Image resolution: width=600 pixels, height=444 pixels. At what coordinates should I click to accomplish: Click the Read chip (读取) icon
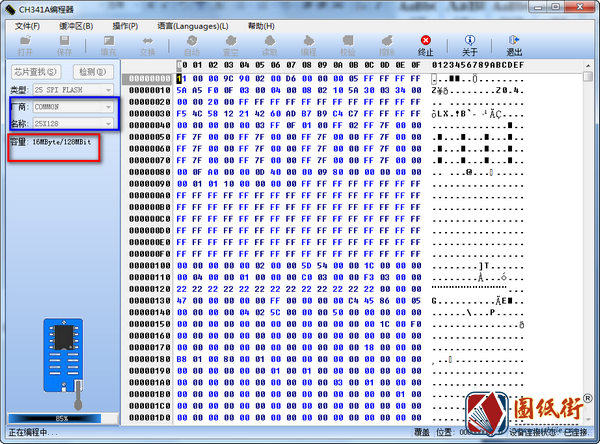point(269,44)
